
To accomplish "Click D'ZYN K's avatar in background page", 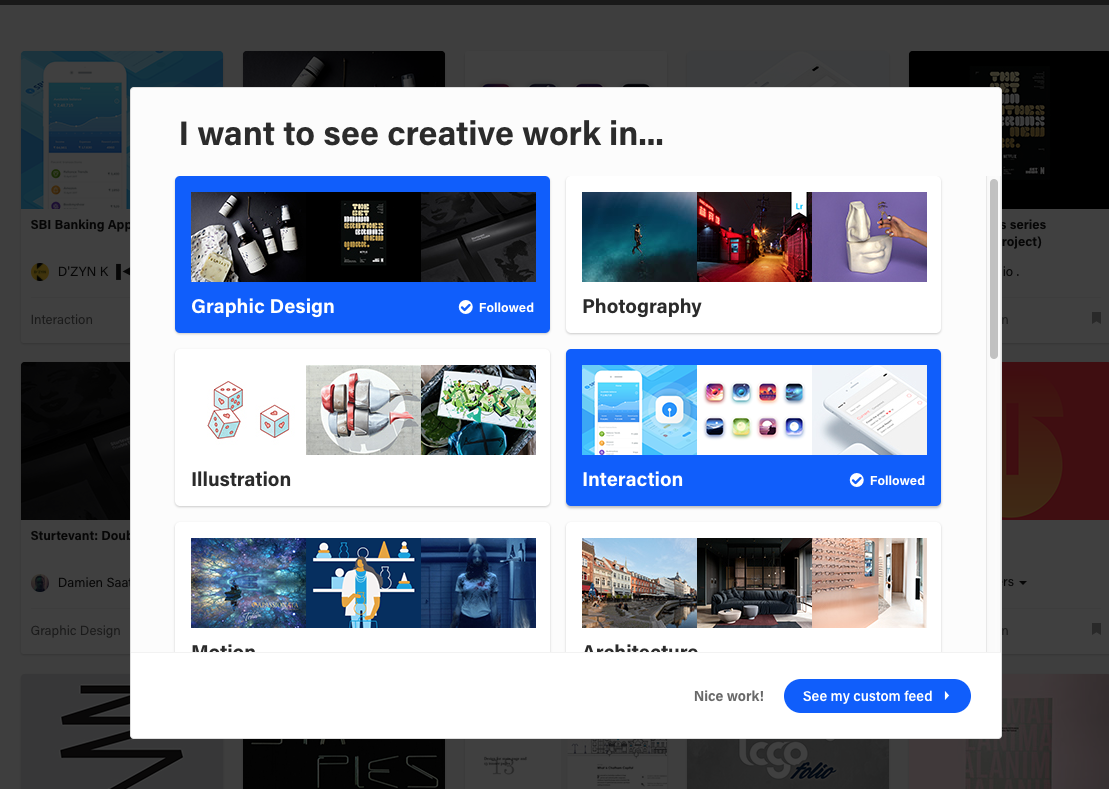I will (40, 271).
